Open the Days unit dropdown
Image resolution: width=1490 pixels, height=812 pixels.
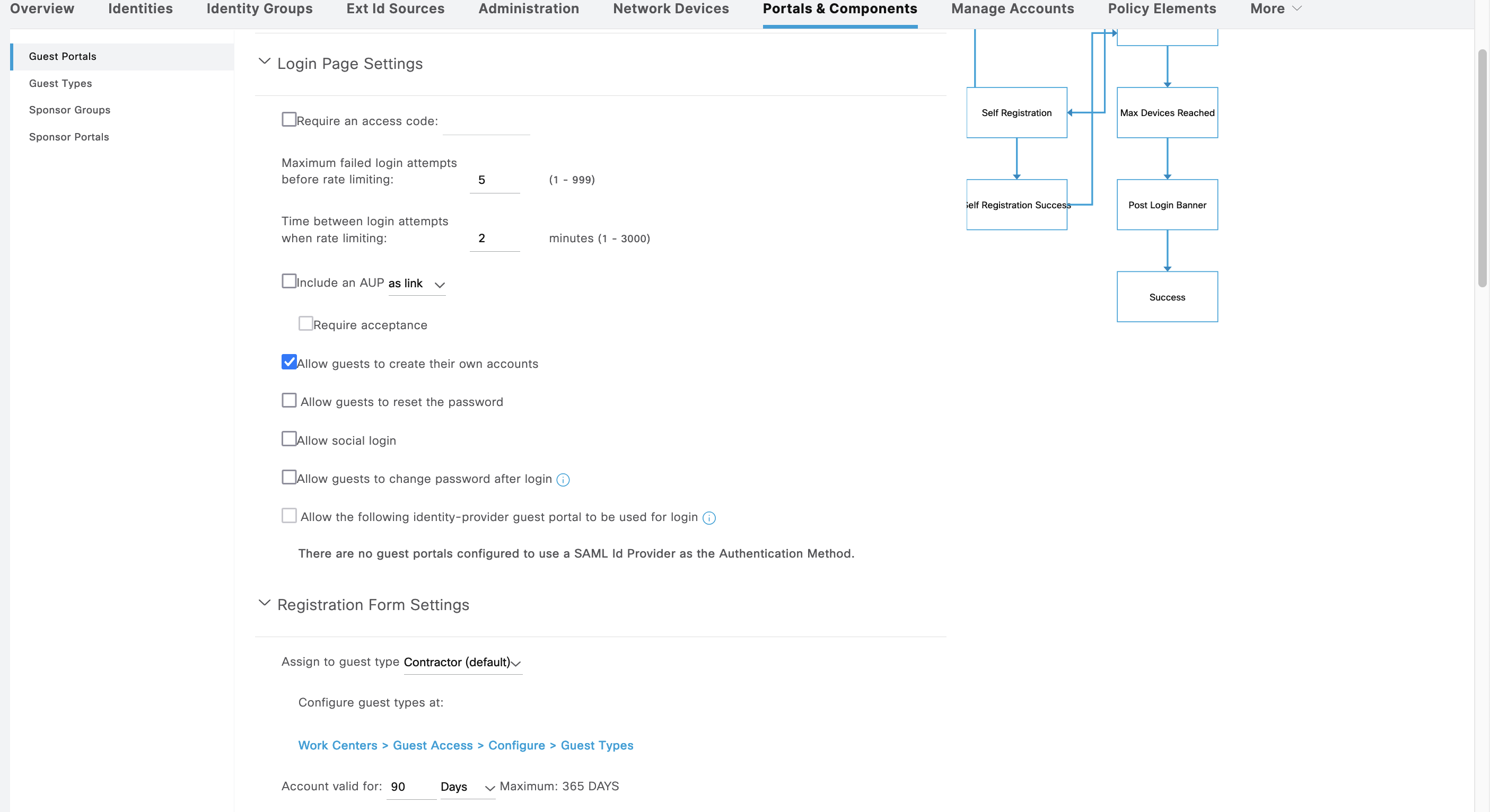coord(467,787)
